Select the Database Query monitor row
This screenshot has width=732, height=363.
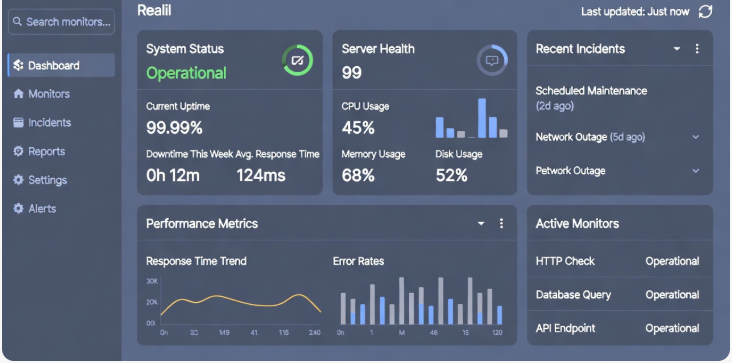coord(619,295)
